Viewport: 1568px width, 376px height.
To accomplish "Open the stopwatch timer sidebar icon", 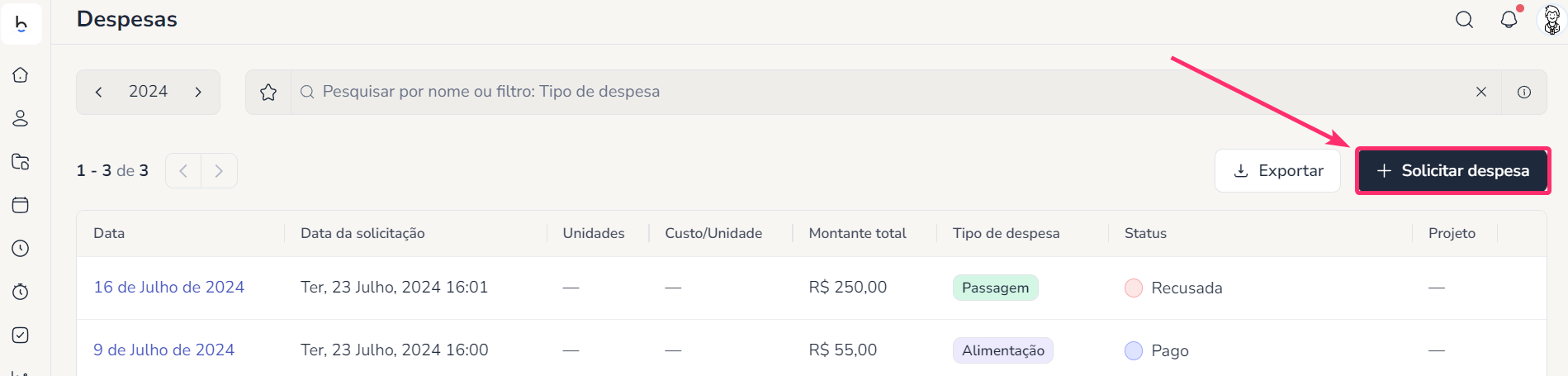I will click(x=21, y=292).
